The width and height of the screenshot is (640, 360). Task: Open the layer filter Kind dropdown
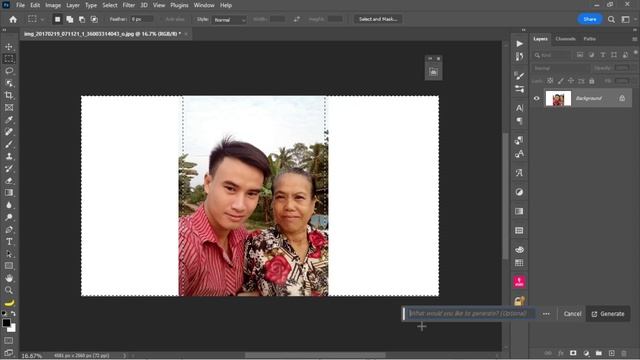[552, 55]
